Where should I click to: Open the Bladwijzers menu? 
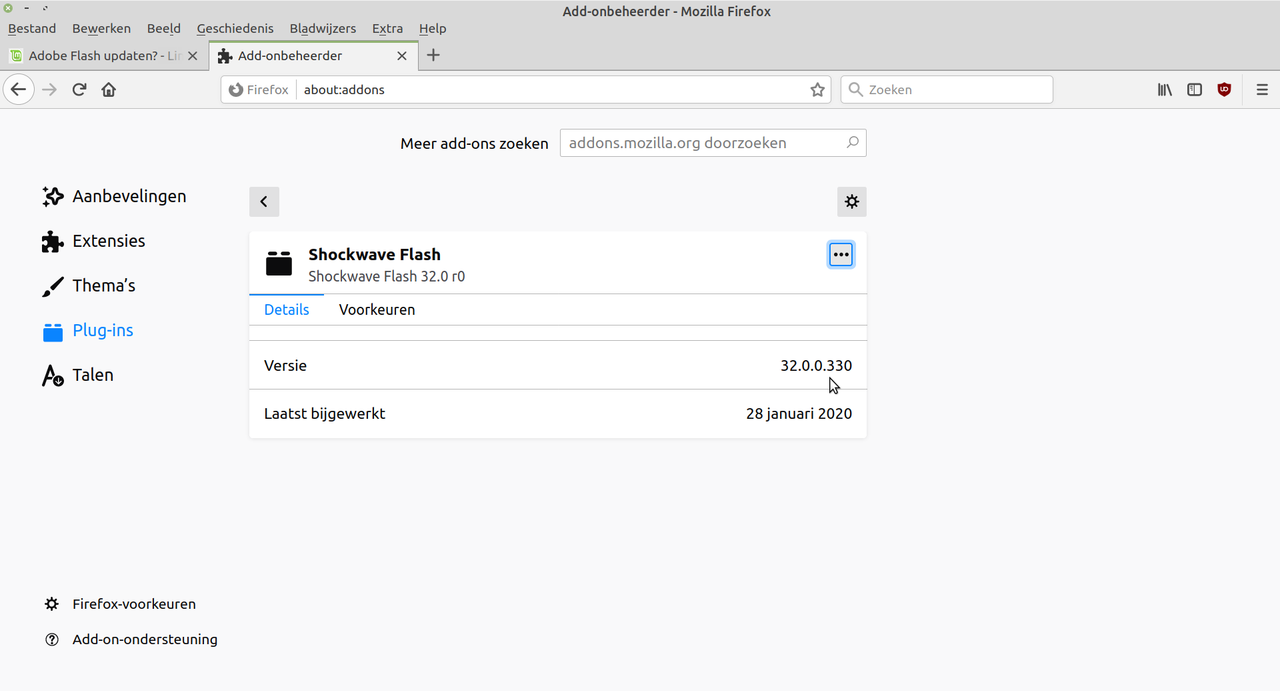click(x=323, y=28)
